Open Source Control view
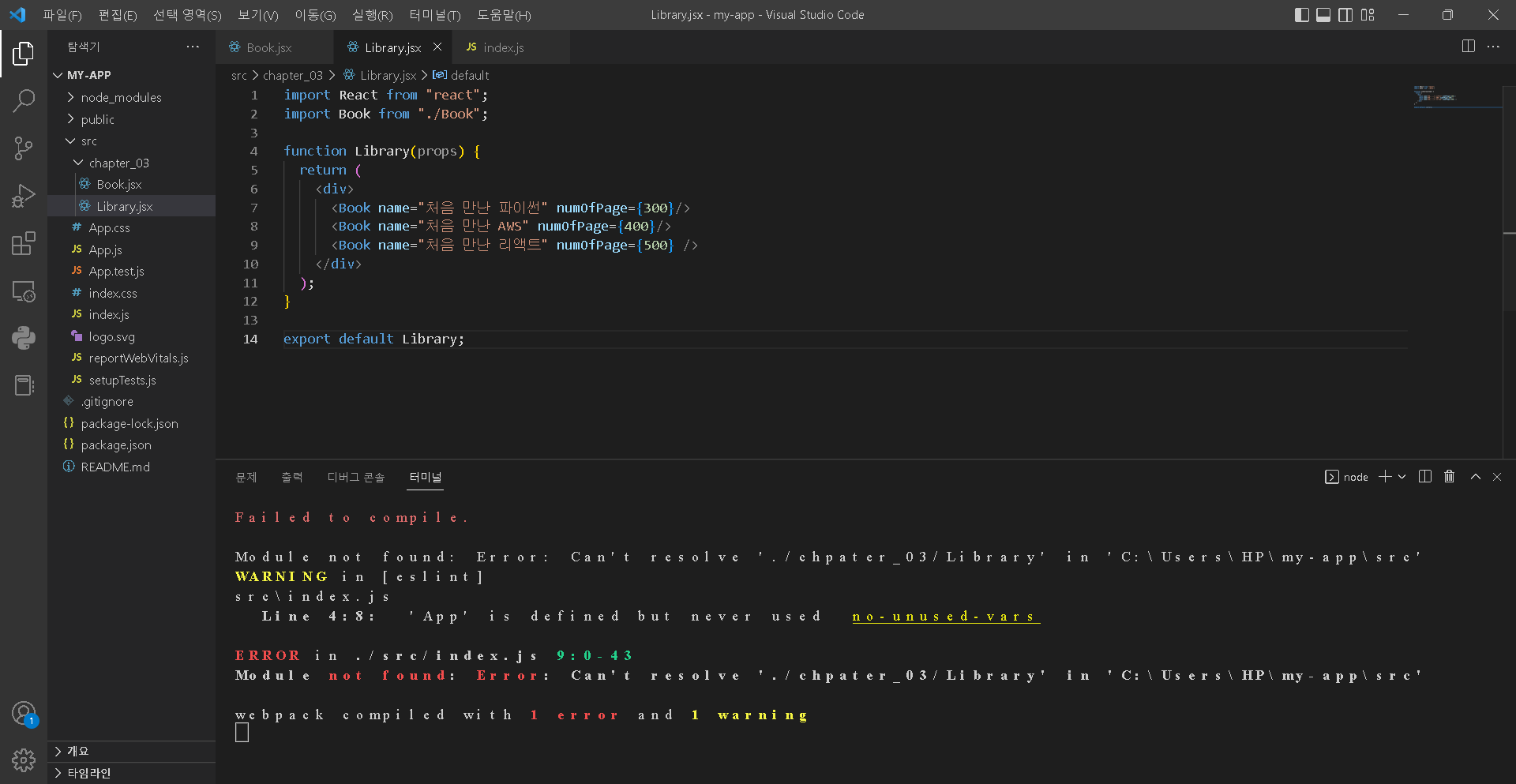Screen dimensions: 1516x784 click(24, 148)
